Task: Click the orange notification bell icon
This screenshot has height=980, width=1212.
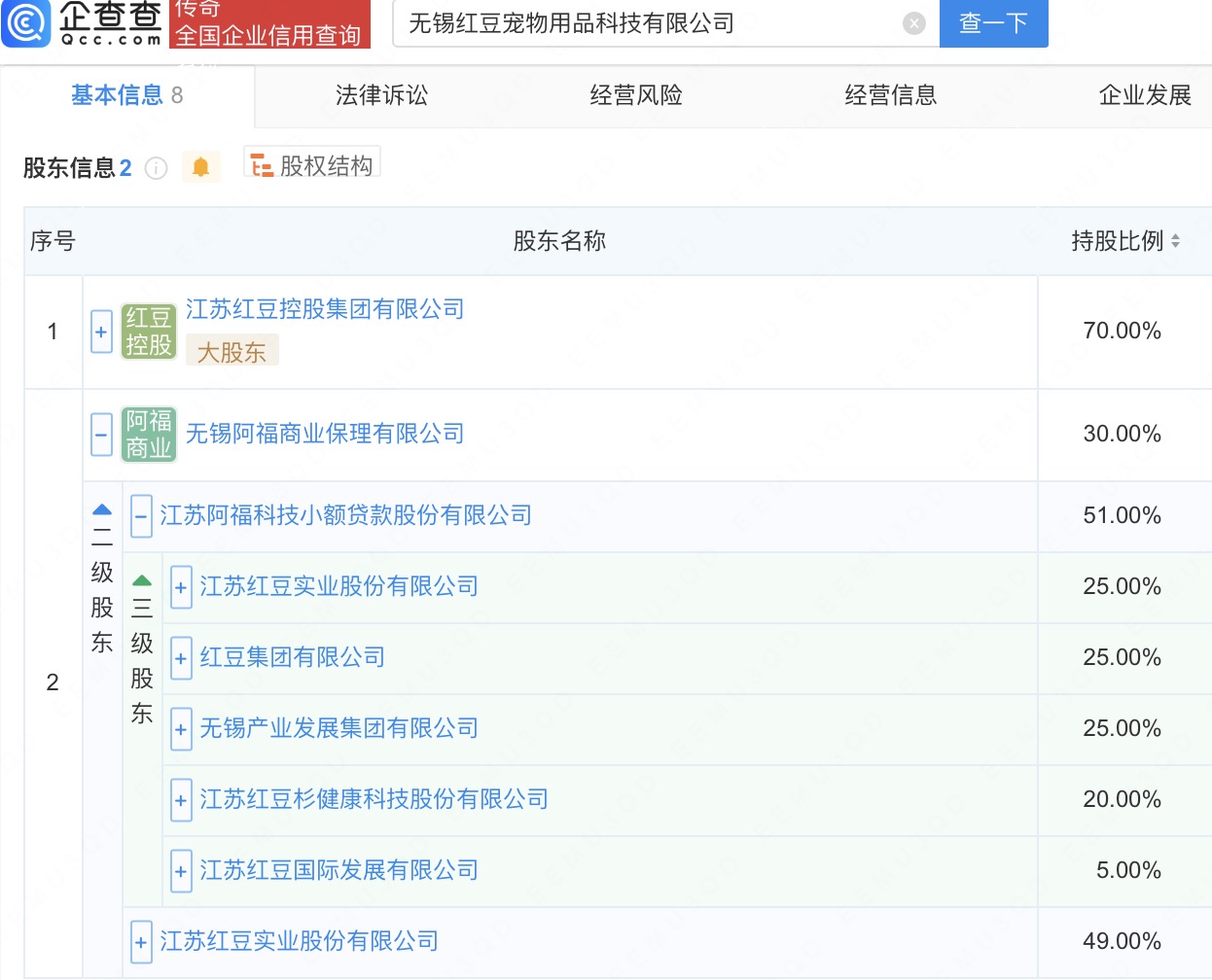Action: [x=200, y=167]
